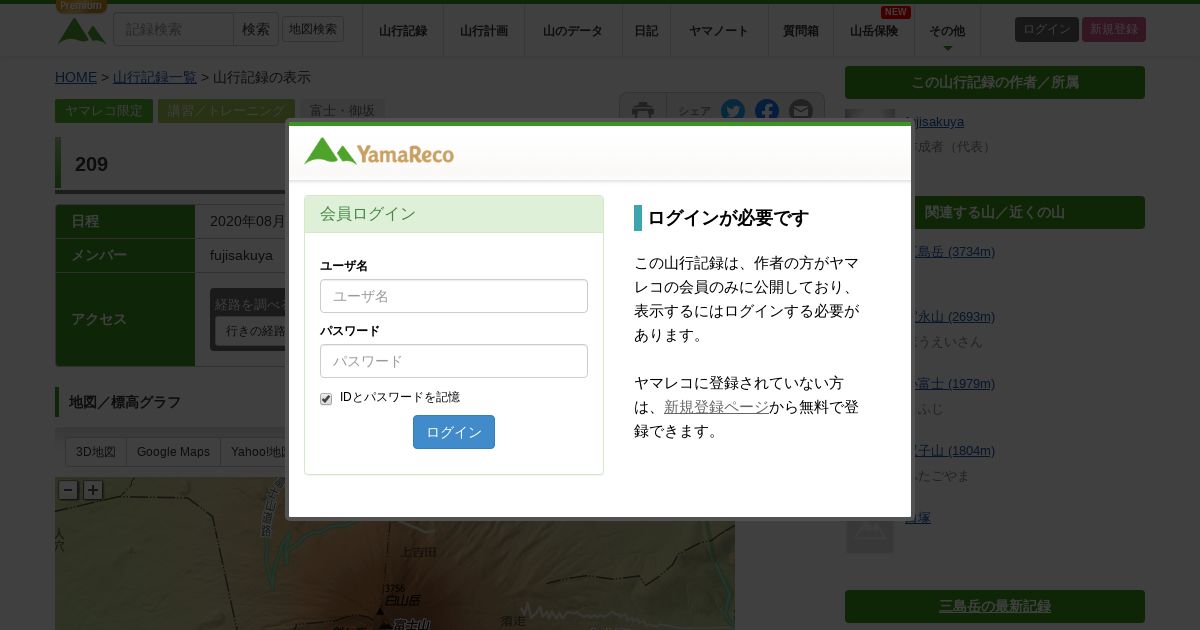Open 山行計画 menu
This screenshot has width=1200, height=630.
(x=484, y=31)
